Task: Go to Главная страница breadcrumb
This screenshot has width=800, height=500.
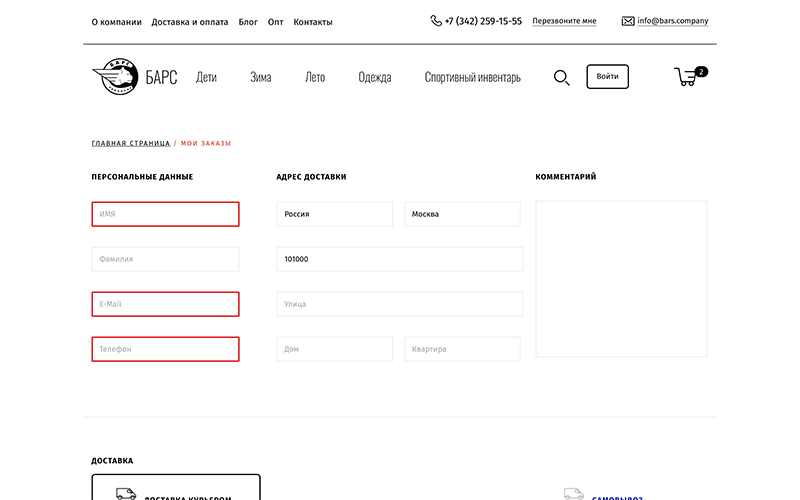Action: click(131, 143)
